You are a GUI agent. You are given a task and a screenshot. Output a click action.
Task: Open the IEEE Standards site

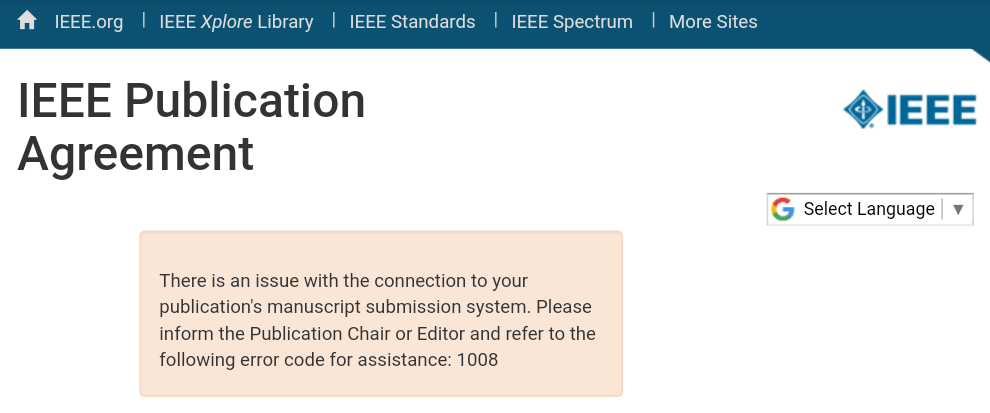tap(412, 22)
